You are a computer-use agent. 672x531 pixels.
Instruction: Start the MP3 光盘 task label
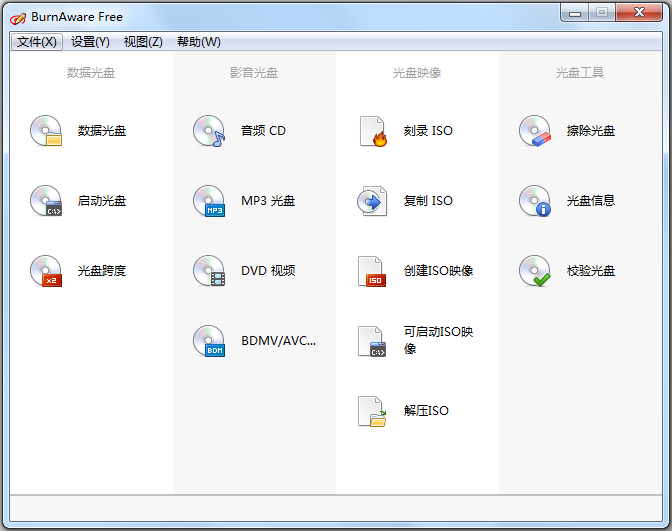[x=268, y=201]
